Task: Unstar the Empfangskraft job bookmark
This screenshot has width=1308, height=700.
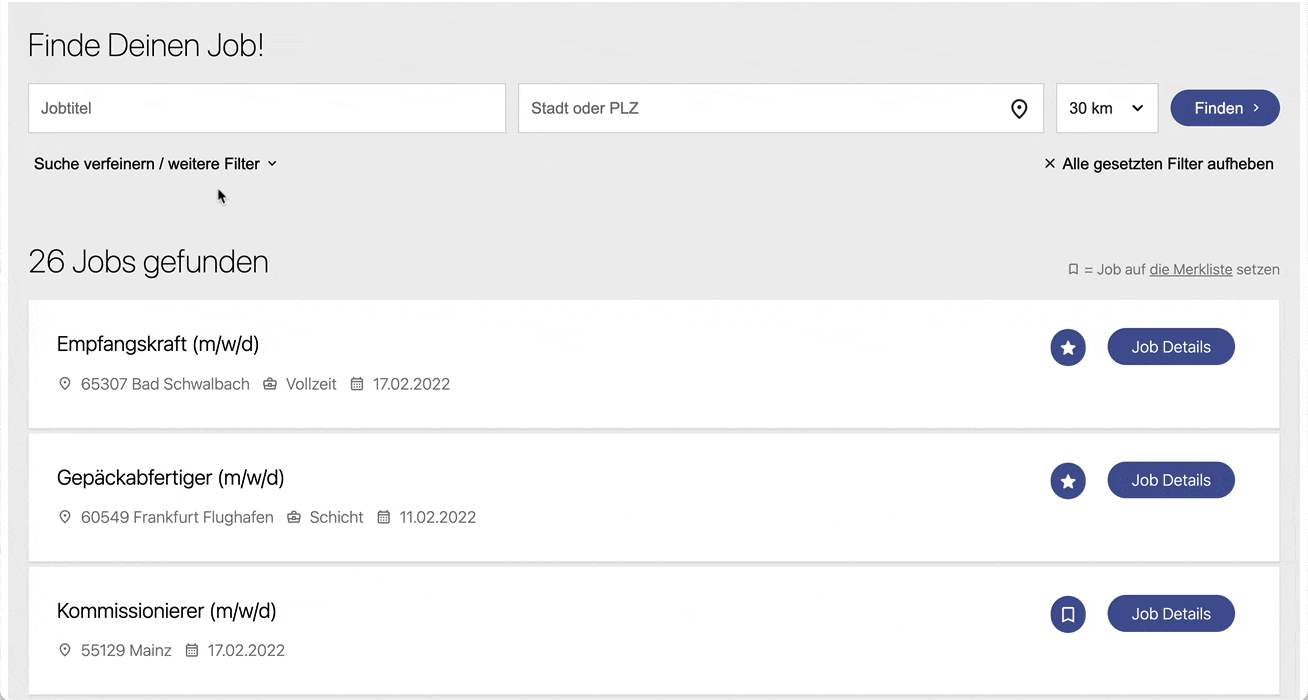Action: pyautogui.click(x=1068, y=348)
